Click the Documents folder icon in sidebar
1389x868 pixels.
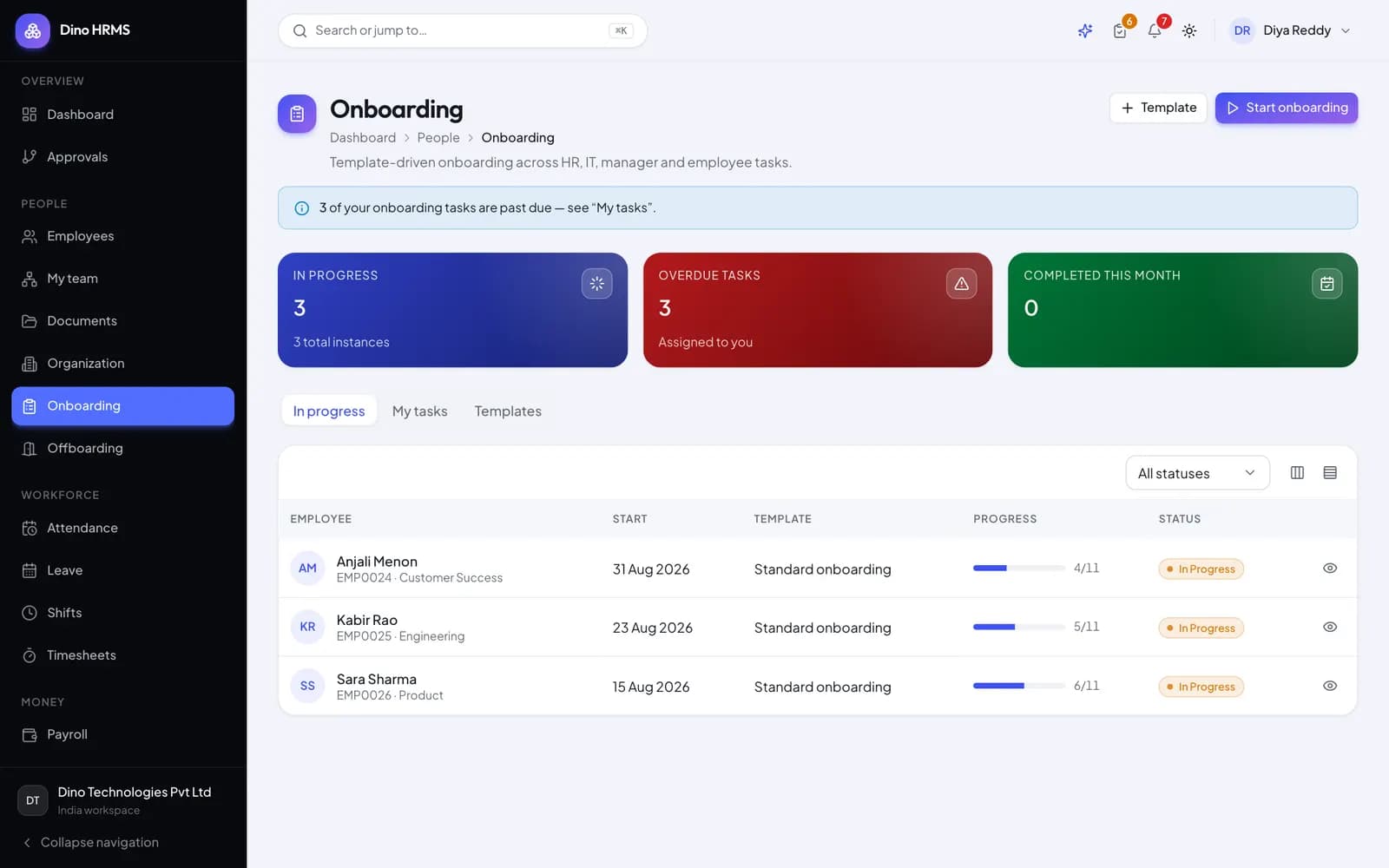(x=30, y=321)
